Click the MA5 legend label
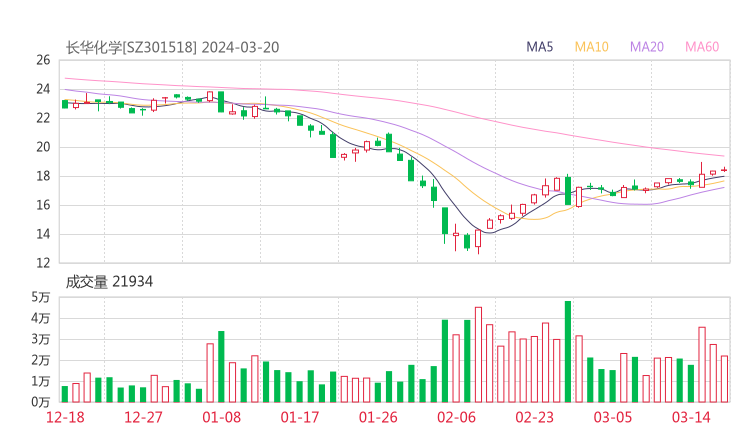 point(539,47)
